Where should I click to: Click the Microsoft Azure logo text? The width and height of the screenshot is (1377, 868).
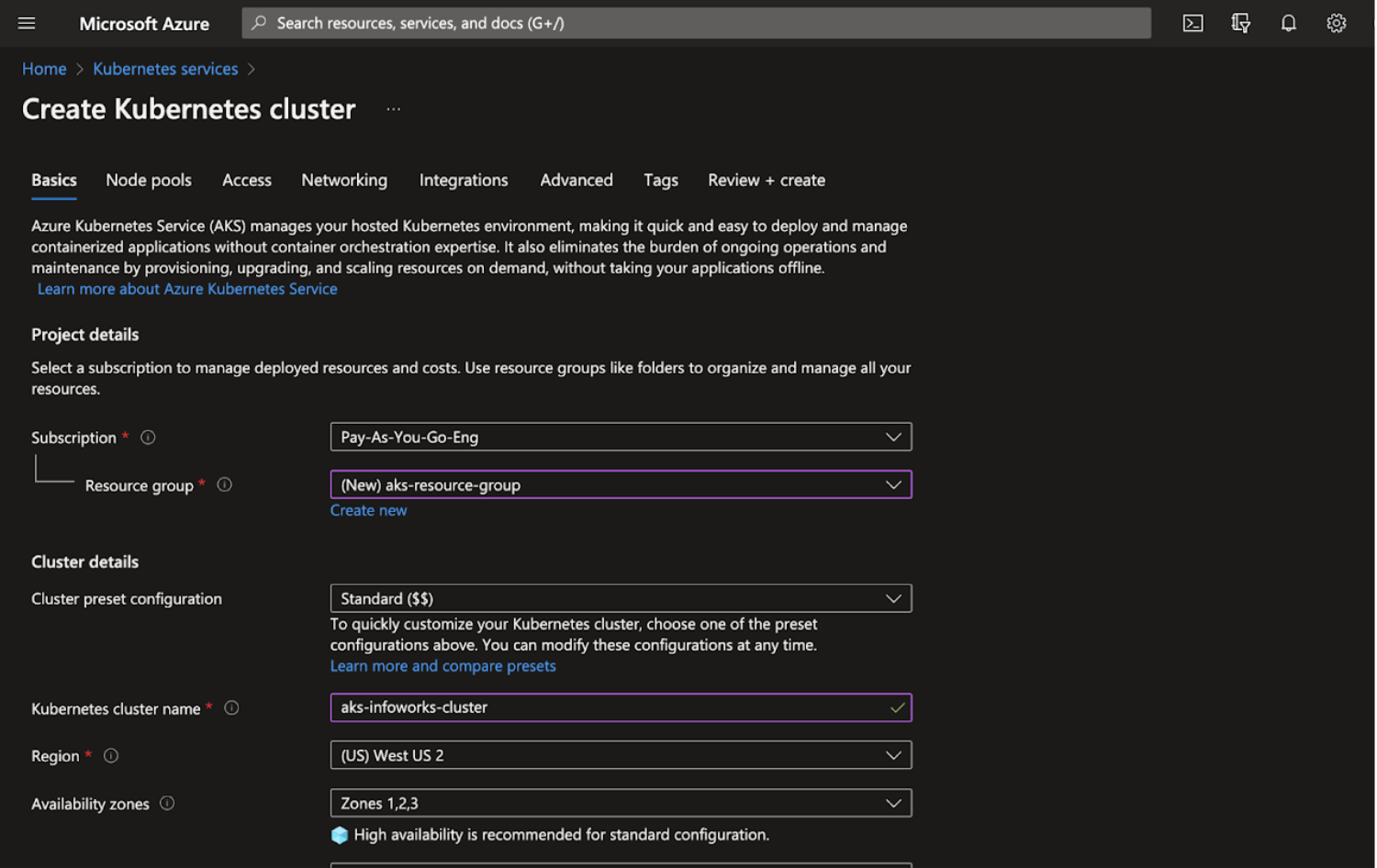tap(144, 24)
